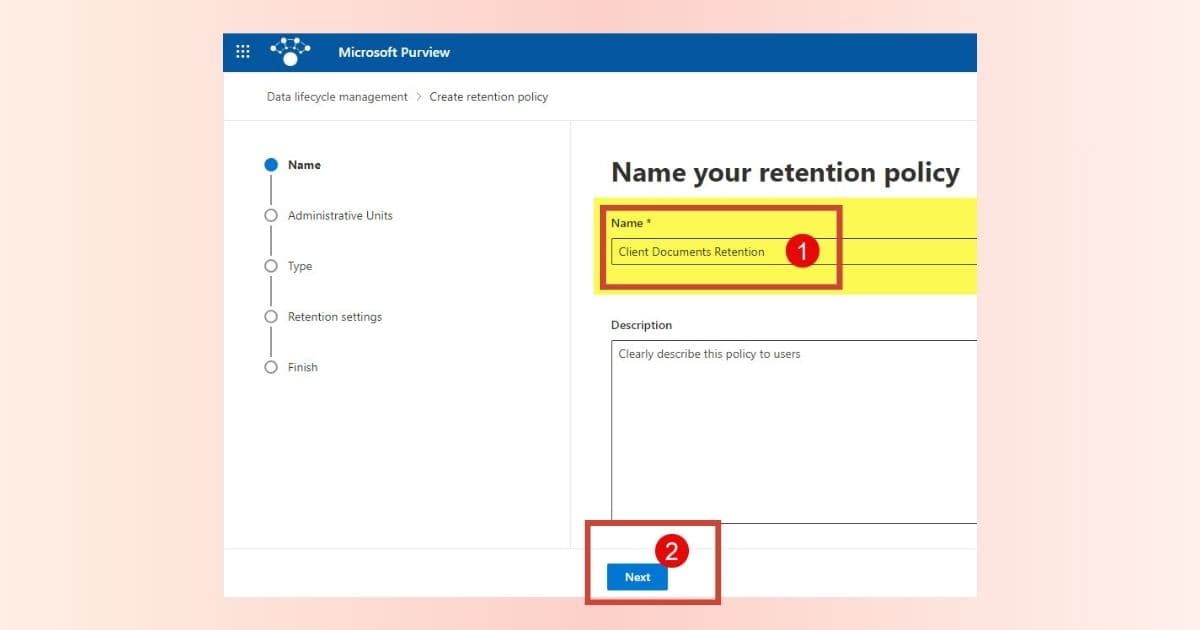1200x630 pixels.
Task: Jump to the Type step label
Action: 300,266
